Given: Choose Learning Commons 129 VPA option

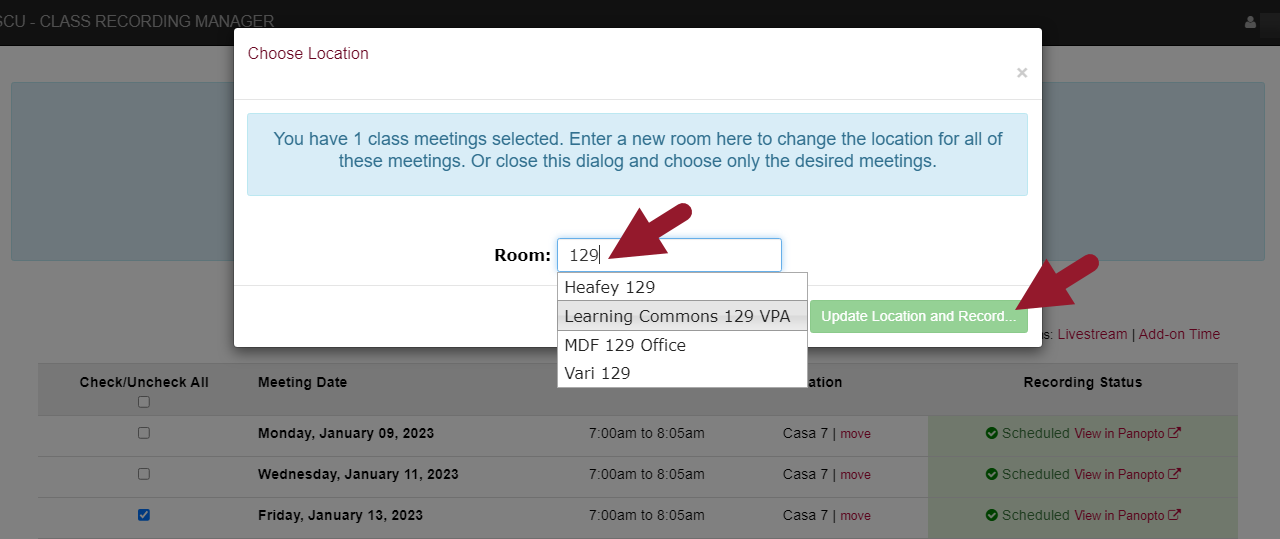Looking at the screenshot, I should (x=677, y=316).
